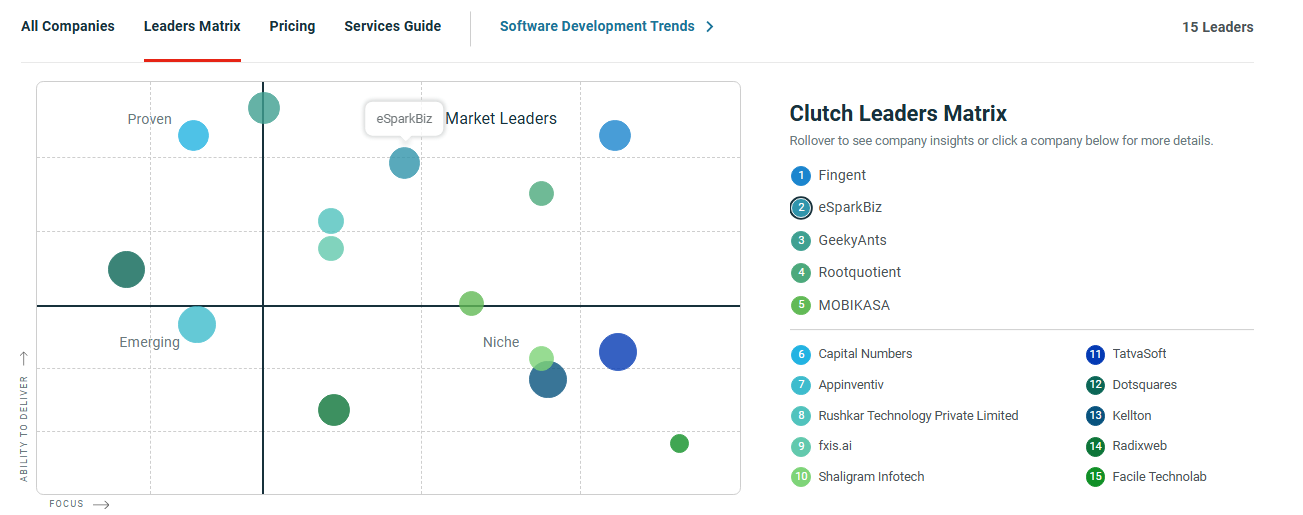The width and height of the screenshot is (1303, 515).
Task: Click the Proven quadrant label
Action: (150, 119)
